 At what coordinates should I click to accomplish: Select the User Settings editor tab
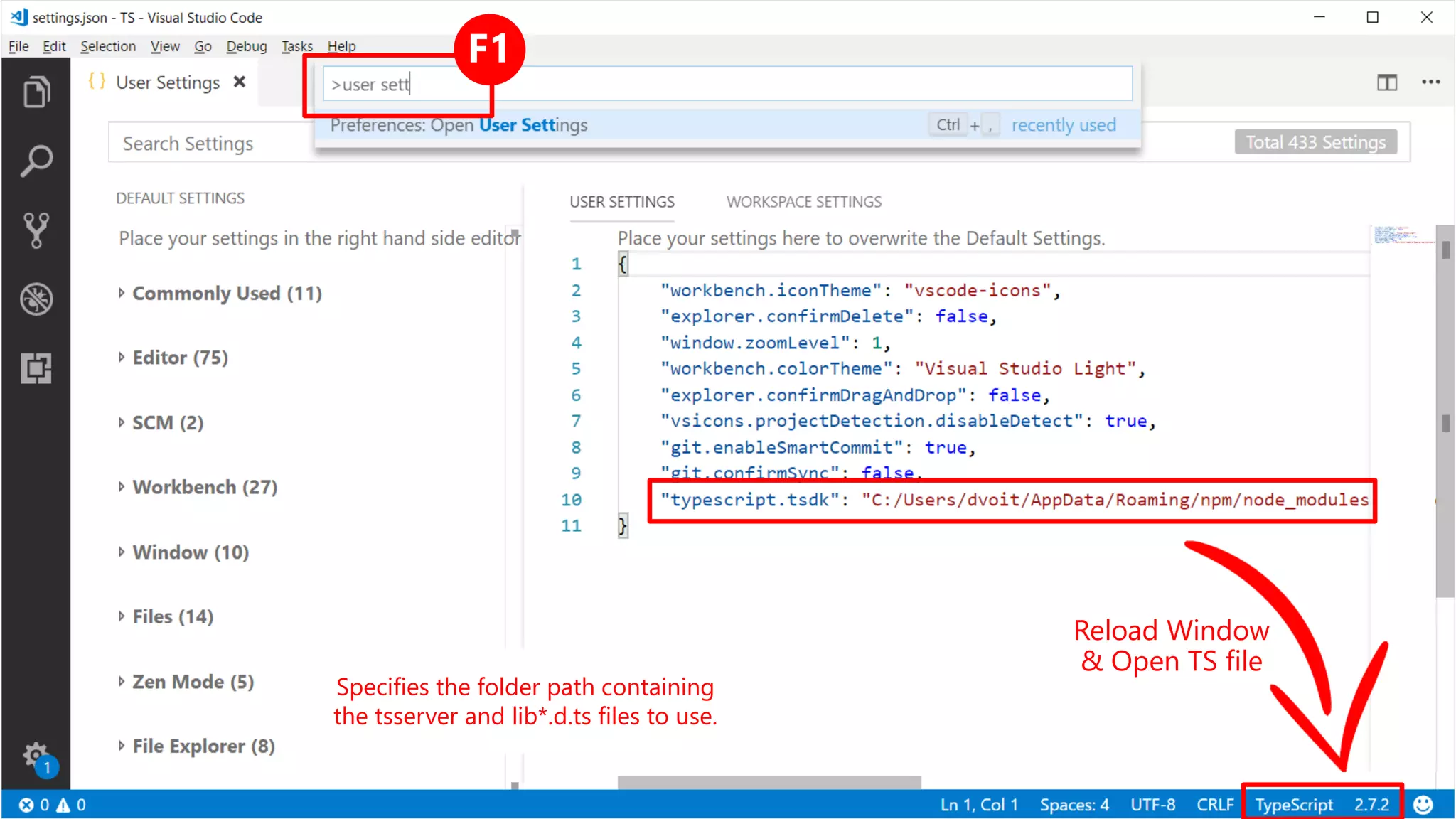click(168, 82)
